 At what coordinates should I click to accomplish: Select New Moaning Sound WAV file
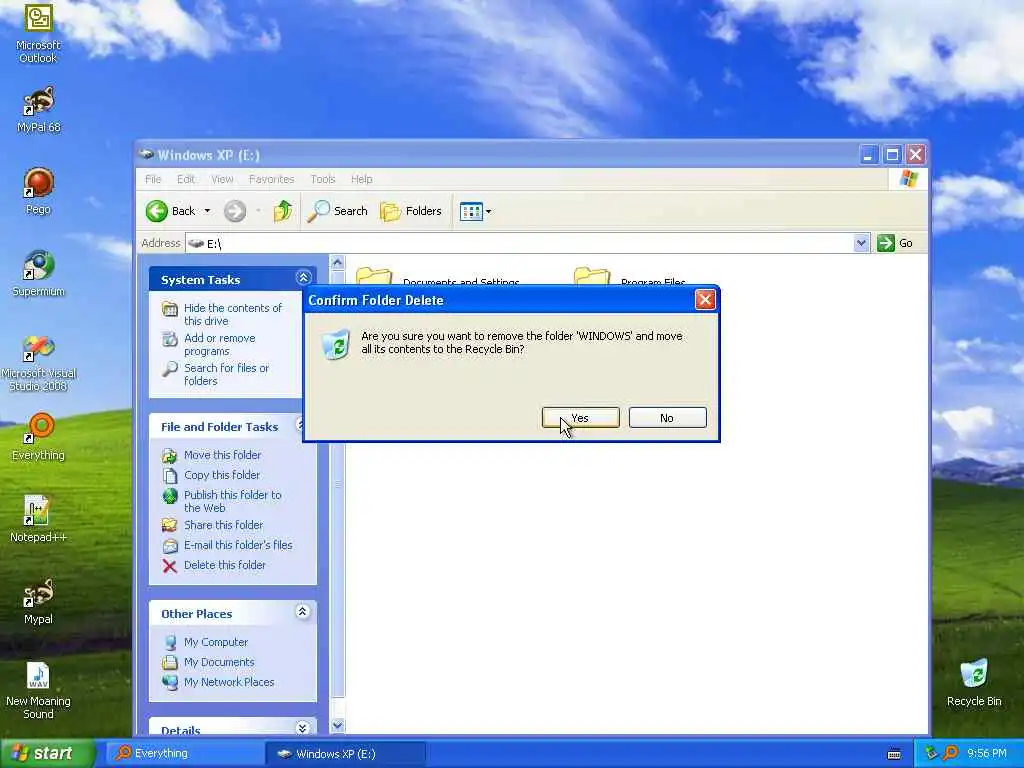click(38, 690)
